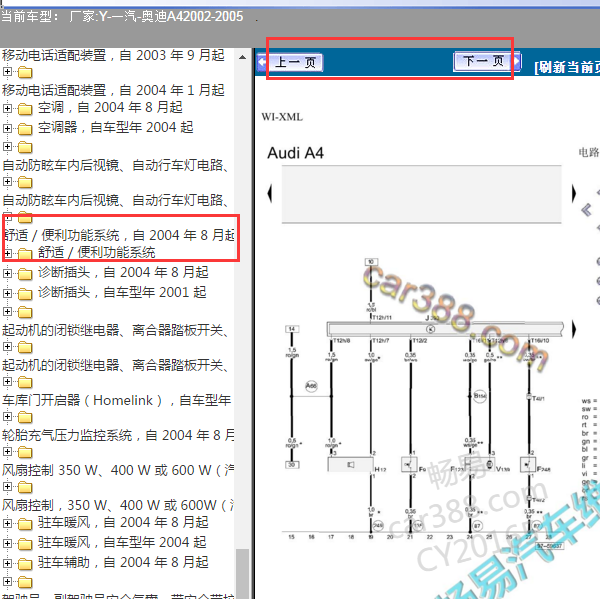
Task: Click the up arrow of tree scrollbar
Action: coord(242,57)
